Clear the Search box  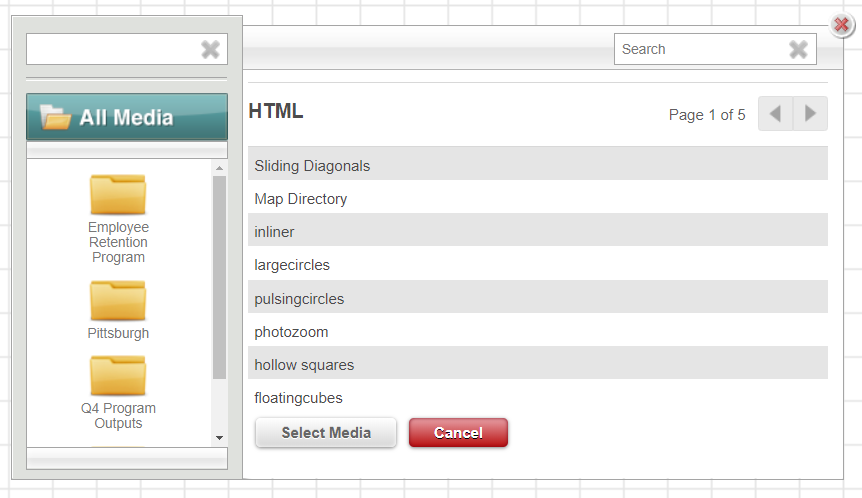point(798,49)
